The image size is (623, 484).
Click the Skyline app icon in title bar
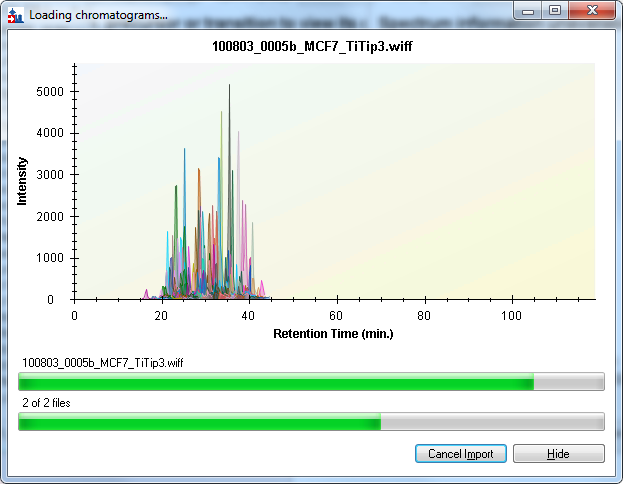(15, 15)
